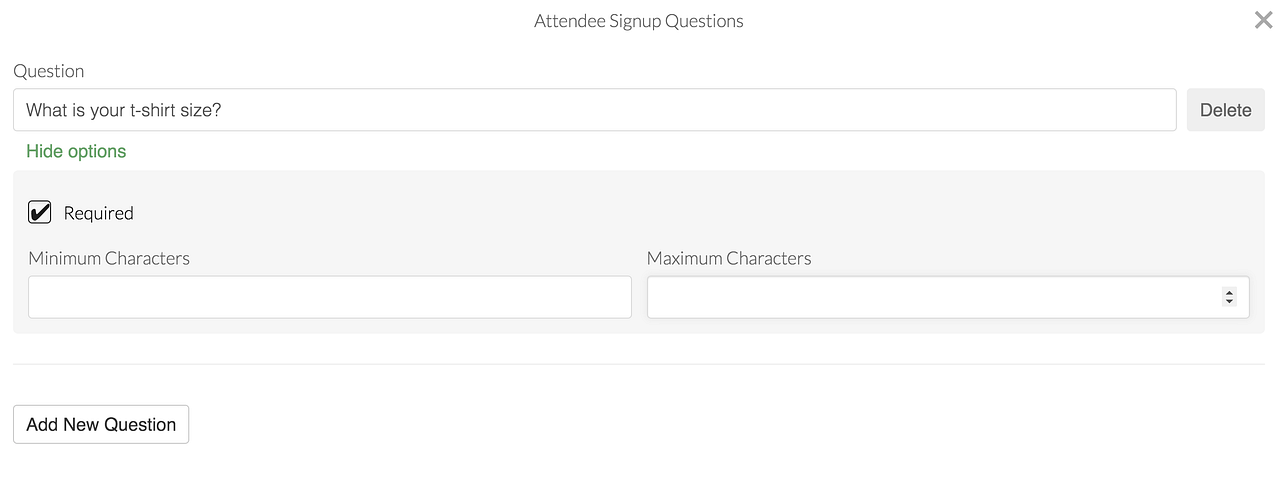Uncheck the Required checkbox
The width and height of the screenshot is (1280, 483).
click(40, 212)
